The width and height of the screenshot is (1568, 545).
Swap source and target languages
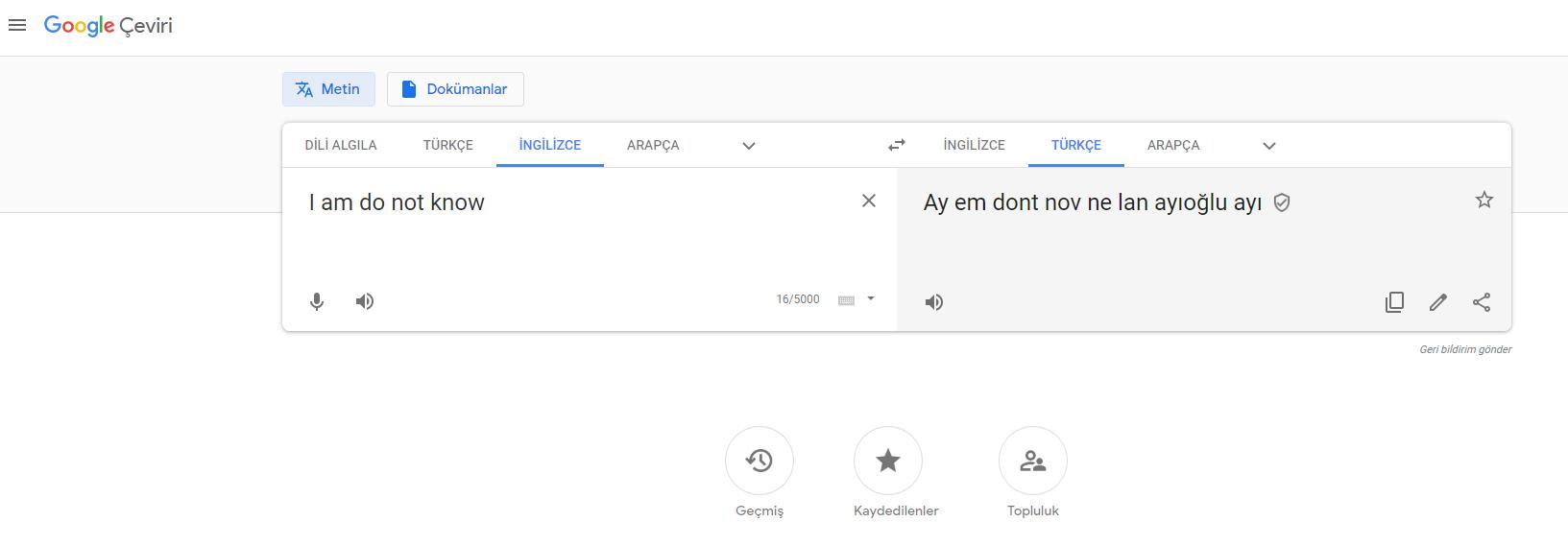coord(897,146)
